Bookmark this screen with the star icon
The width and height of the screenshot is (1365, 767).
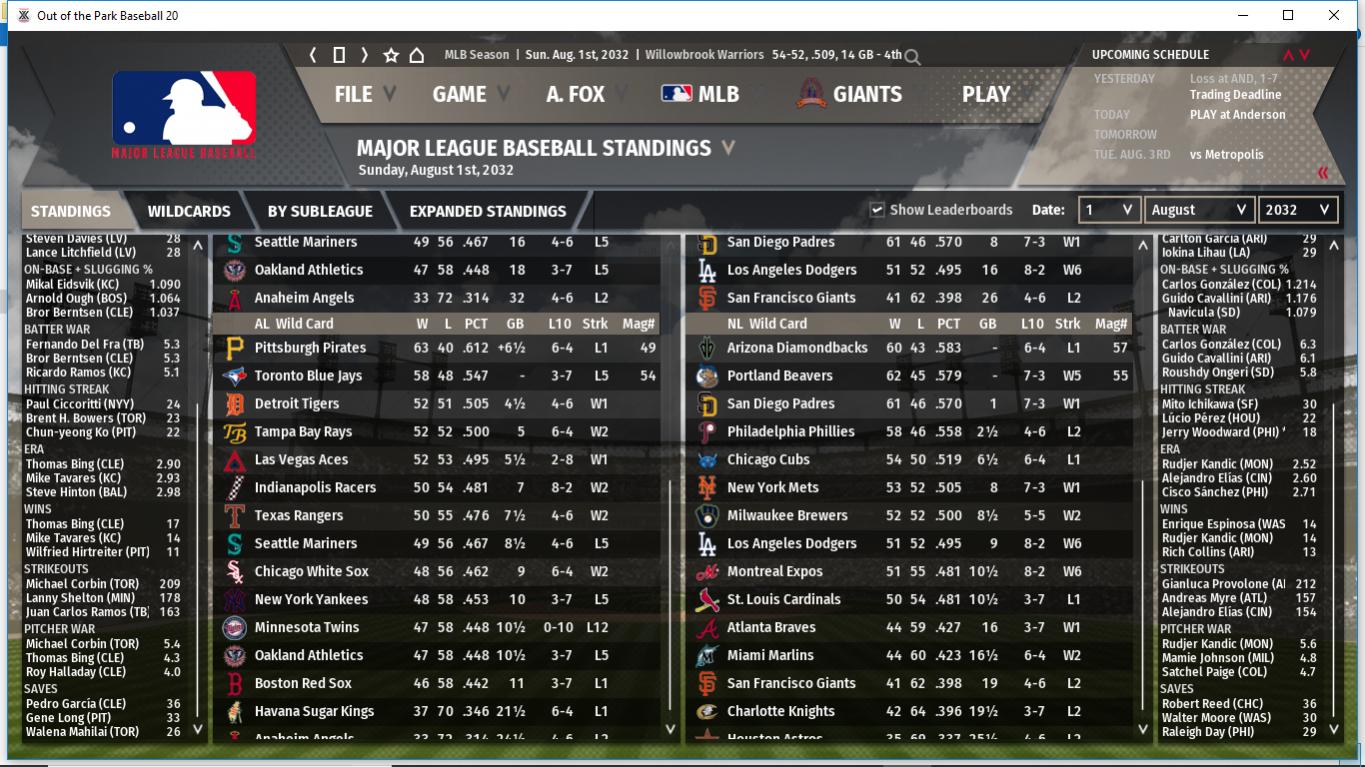[391, 55]
